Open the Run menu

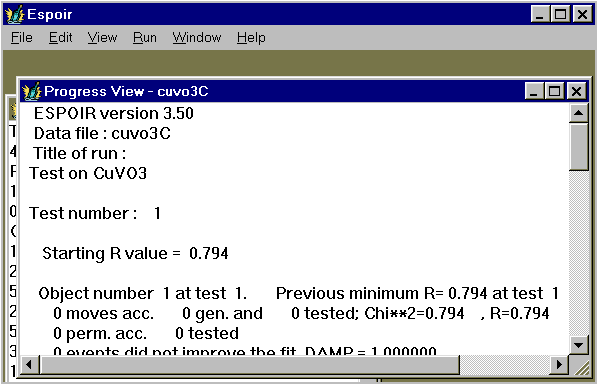pos(145,38)
